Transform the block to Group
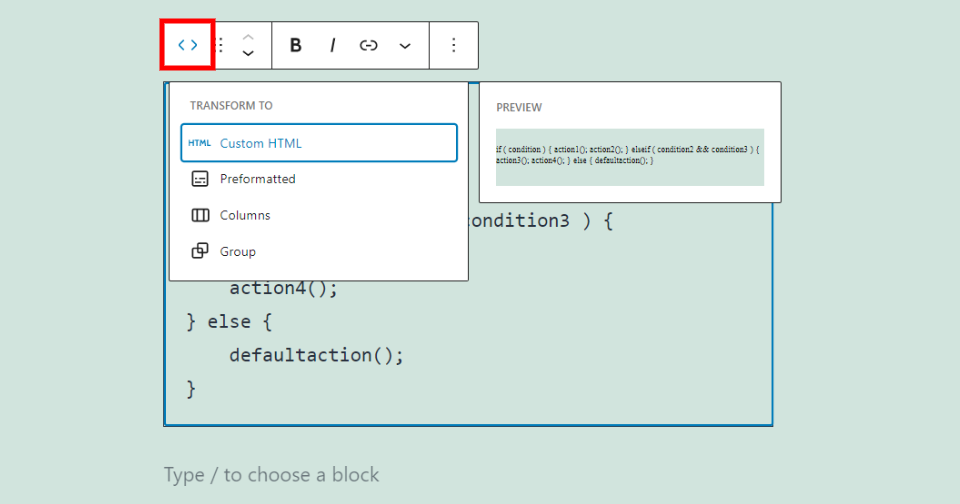The image size is (960, 504). (x=238, y=251)
